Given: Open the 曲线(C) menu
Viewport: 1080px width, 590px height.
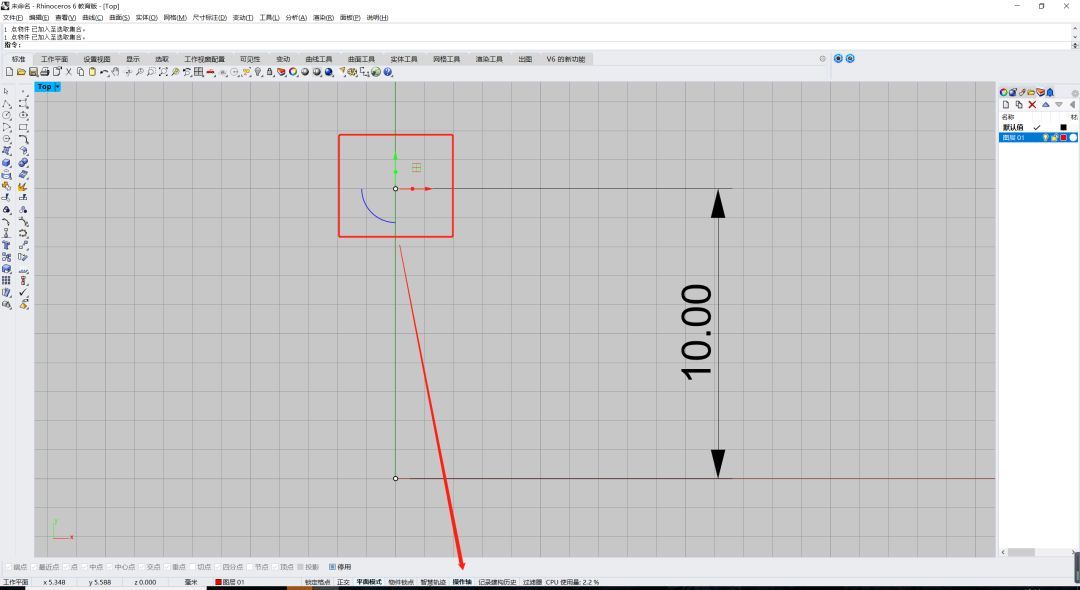Looking at the screenshot, I should (x=92, y=17).
